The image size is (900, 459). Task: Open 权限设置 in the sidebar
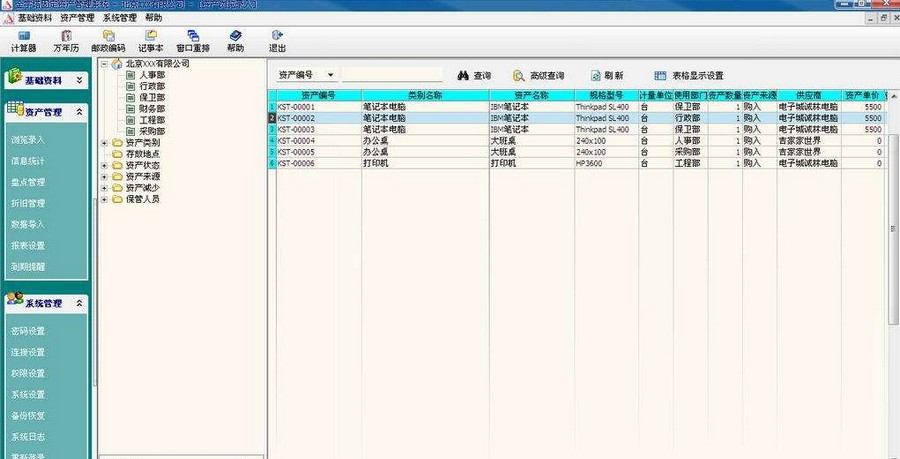point(28,374)
